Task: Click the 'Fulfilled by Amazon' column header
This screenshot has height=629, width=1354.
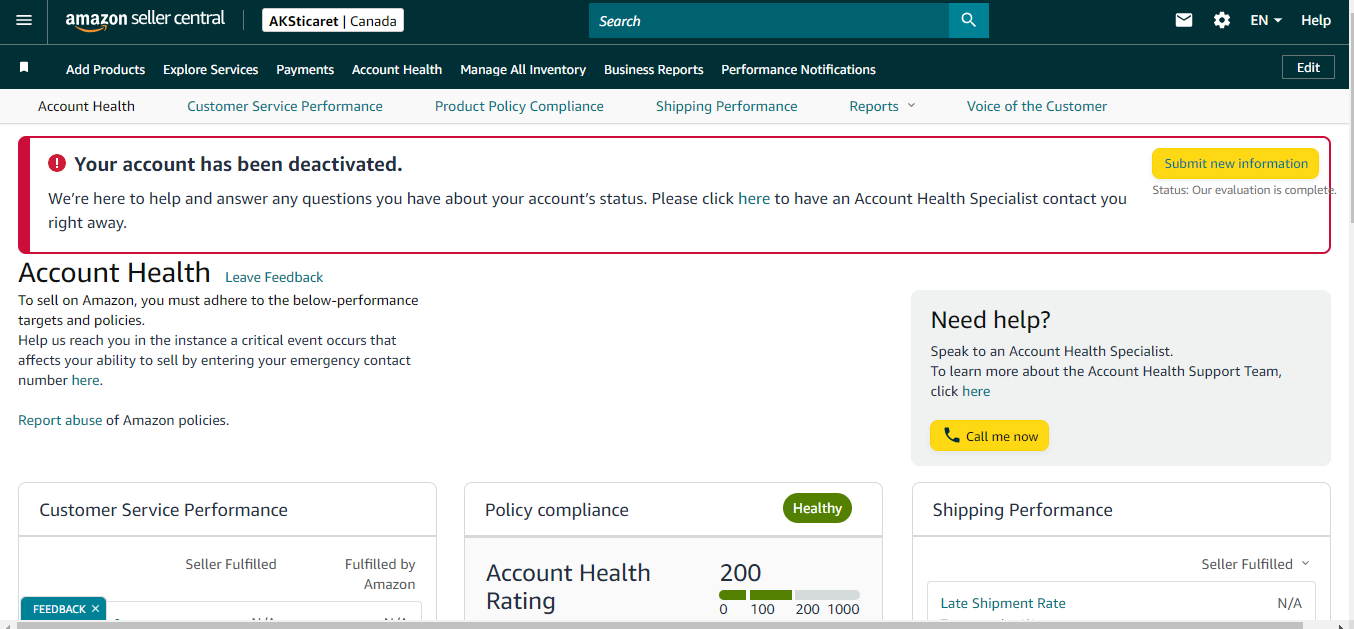Action: (380, 574)
